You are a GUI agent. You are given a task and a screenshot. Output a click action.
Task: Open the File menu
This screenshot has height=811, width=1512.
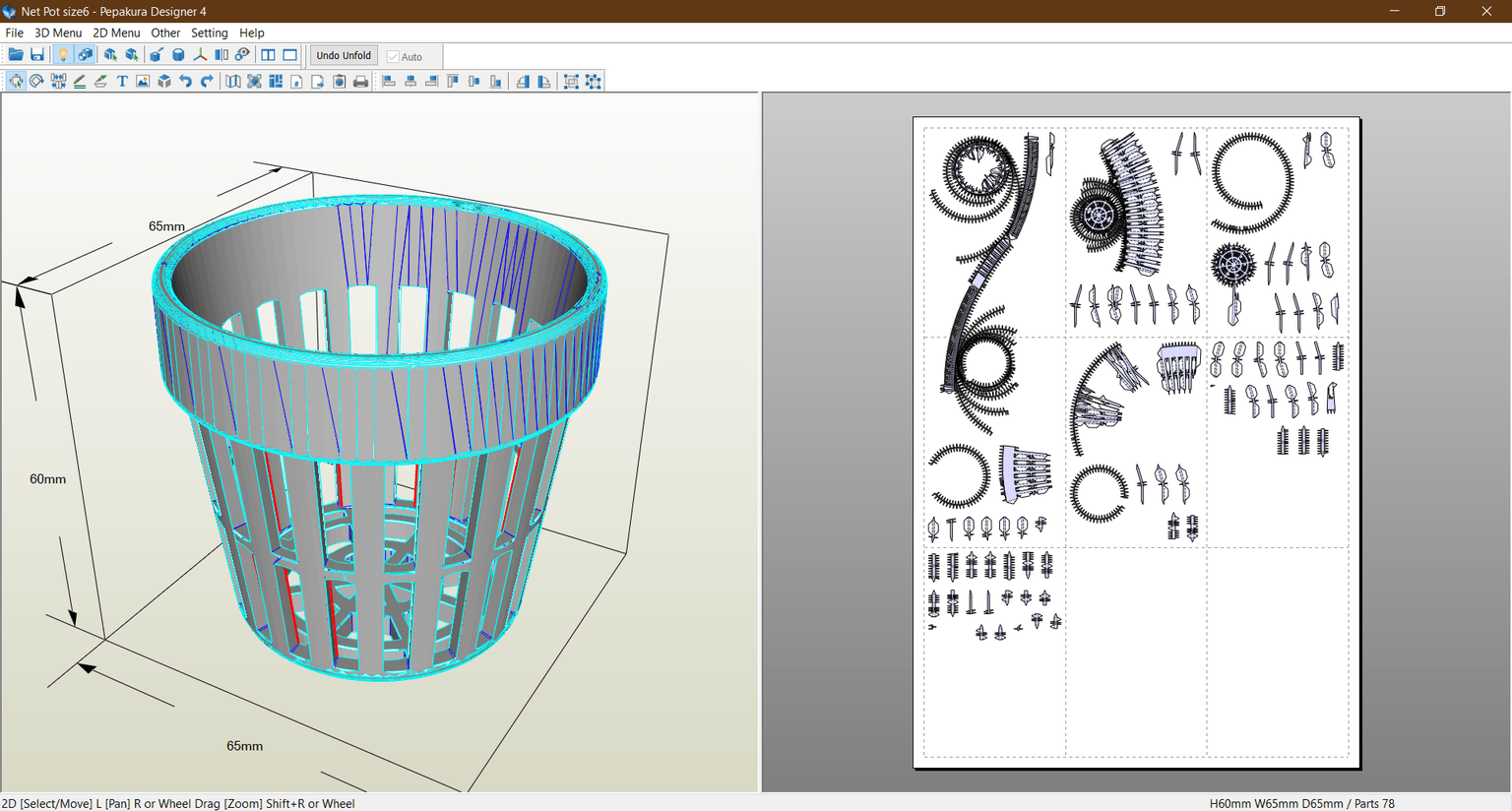click(x=14, y=32)
